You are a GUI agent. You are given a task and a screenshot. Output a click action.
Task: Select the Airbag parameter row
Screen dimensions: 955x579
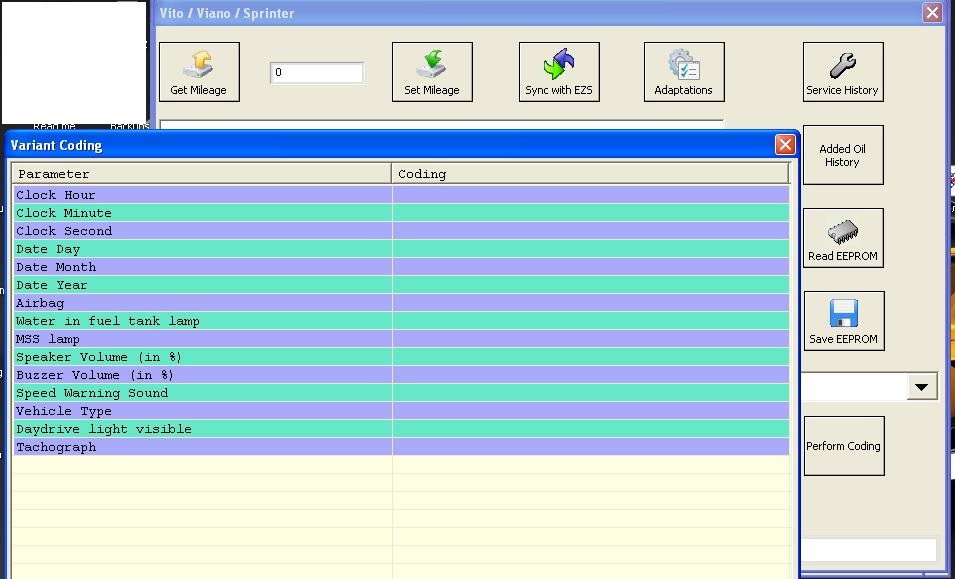pos(401,303)
